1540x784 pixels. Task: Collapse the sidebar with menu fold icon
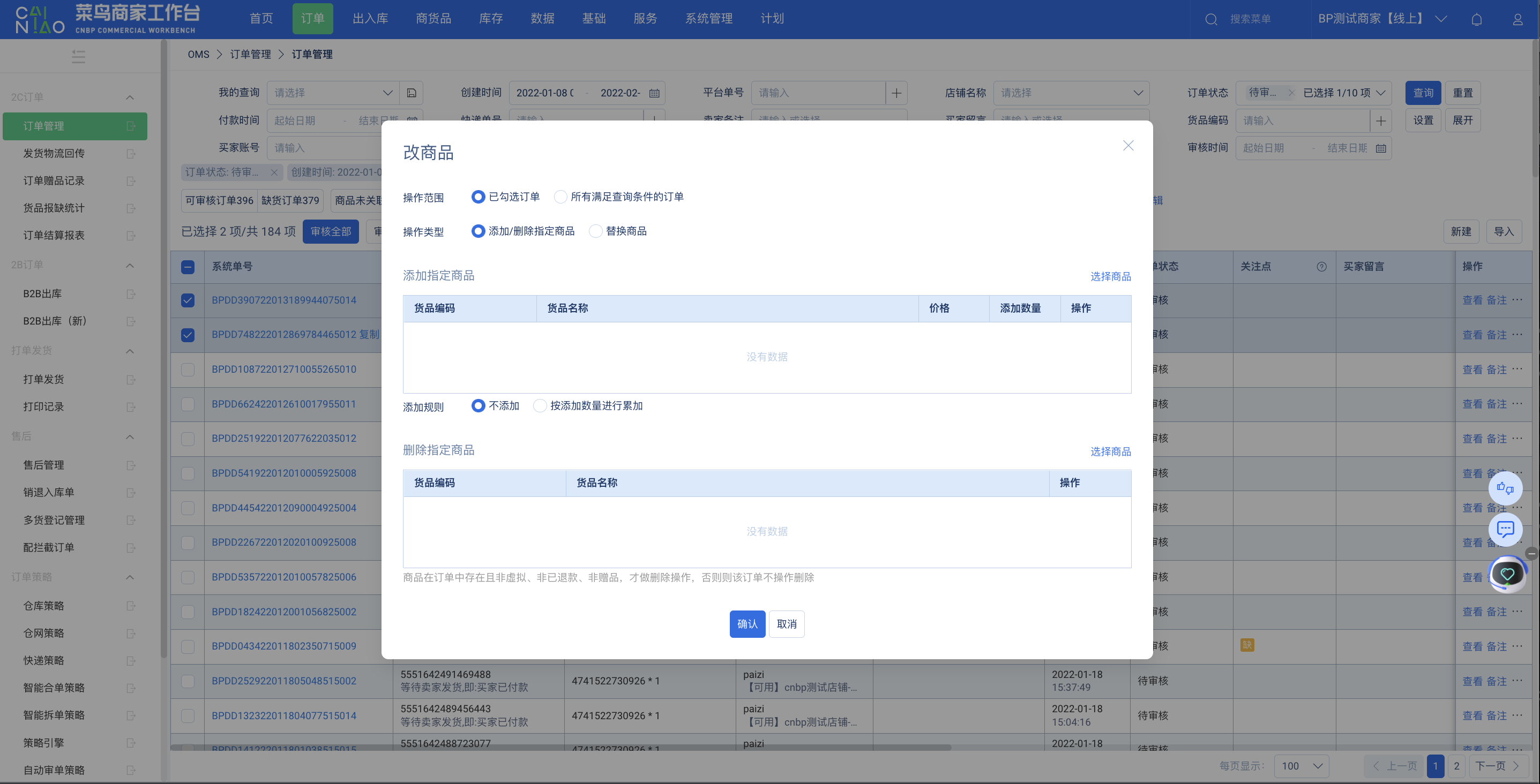point(78,57)
